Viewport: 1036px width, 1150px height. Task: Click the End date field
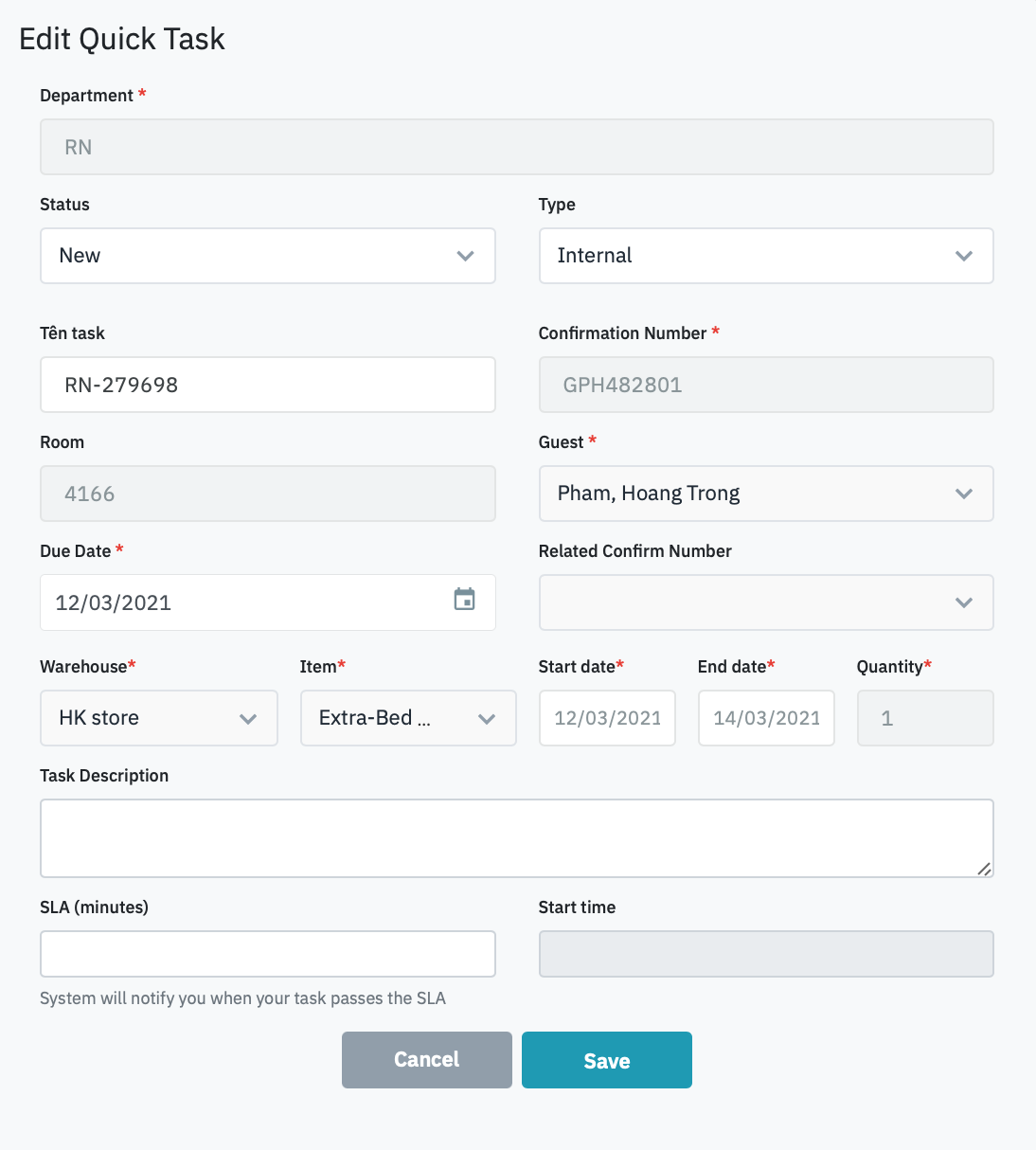click(x=766, y=718)
